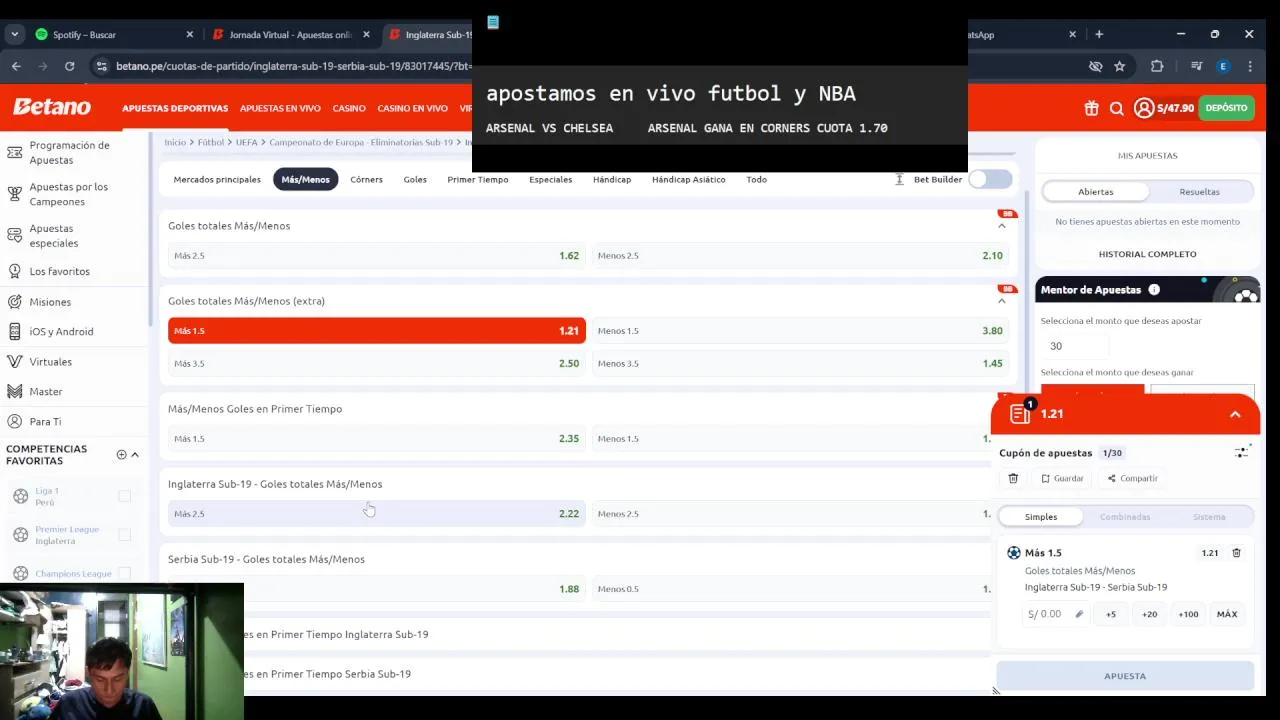This screenshot has height=720, width=1280.
Task: Open Los favoritos sidebar item
Action: 60,271
